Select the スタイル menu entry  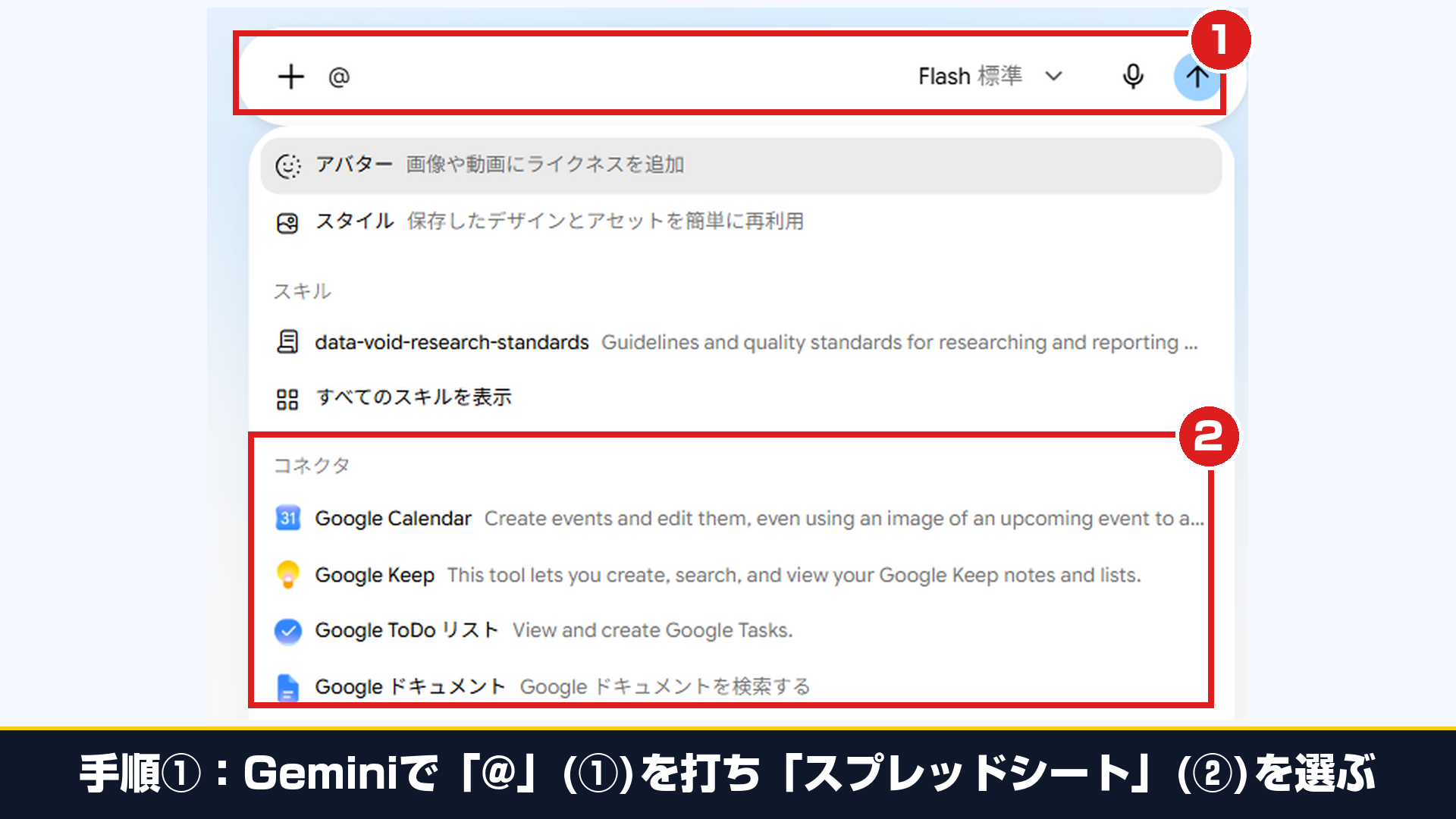pyautogui.click(x=741, y=221)
